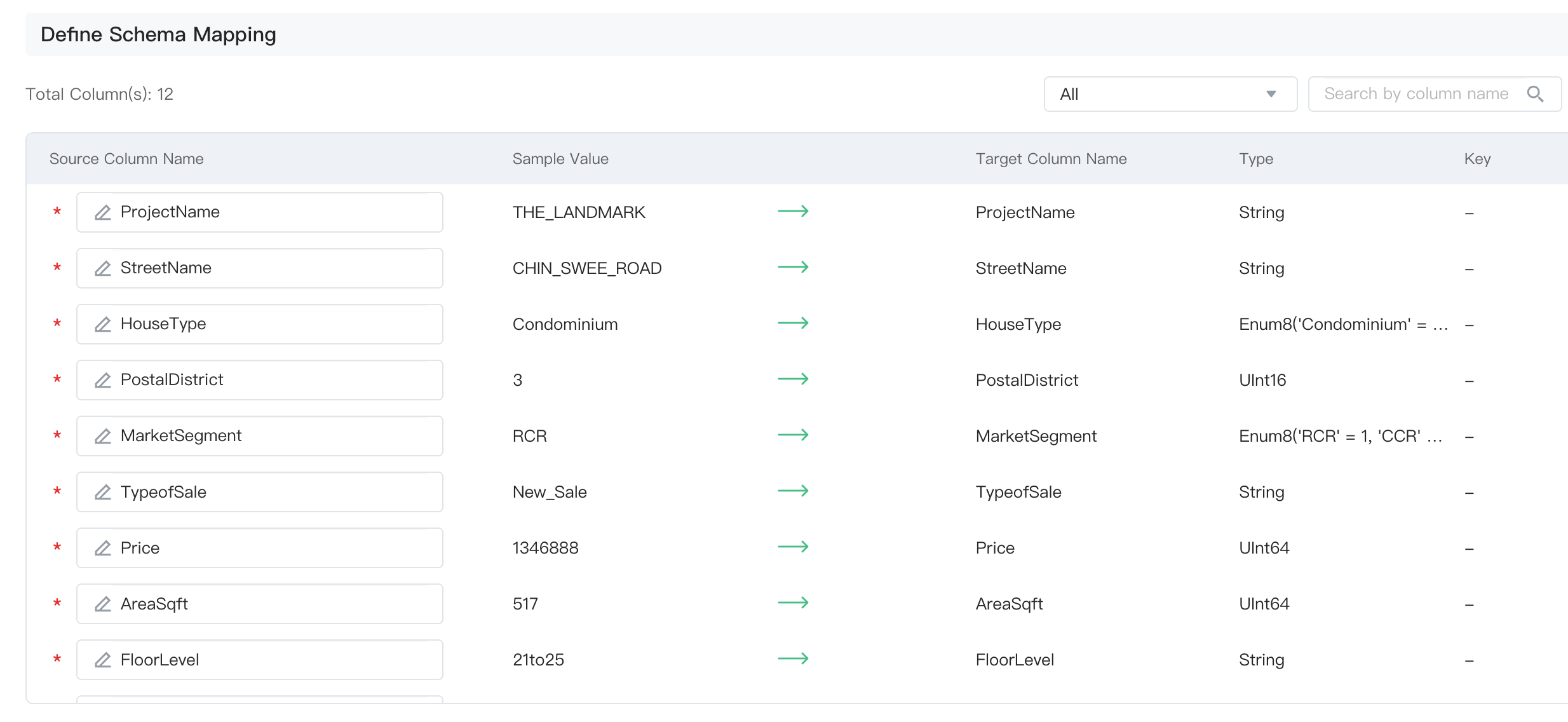Click the Source Column Name header

[126, 159]
